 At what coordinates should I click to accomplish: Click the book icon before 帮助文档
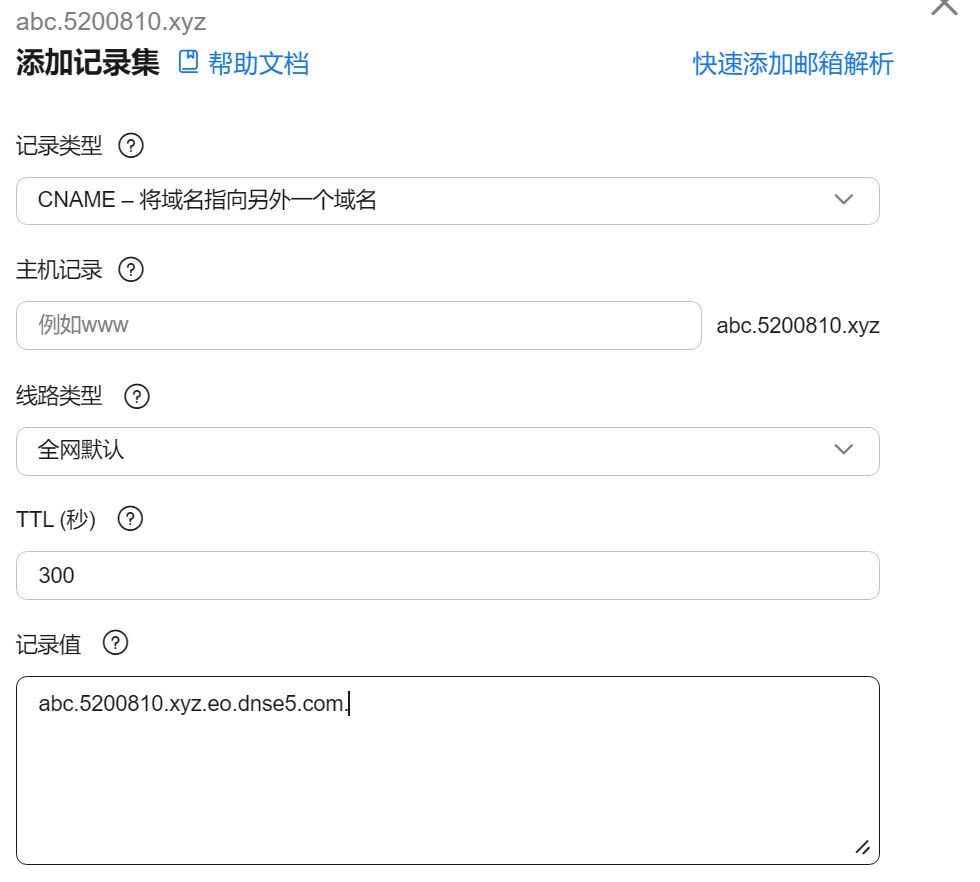[x=188, y=63]
